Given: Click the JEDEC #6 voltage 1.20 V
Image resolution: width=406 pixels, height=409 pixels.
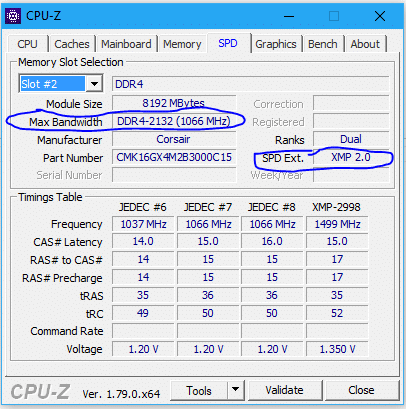Looking at the screenshot, I should pyautogui.click(x=143, y=349).
